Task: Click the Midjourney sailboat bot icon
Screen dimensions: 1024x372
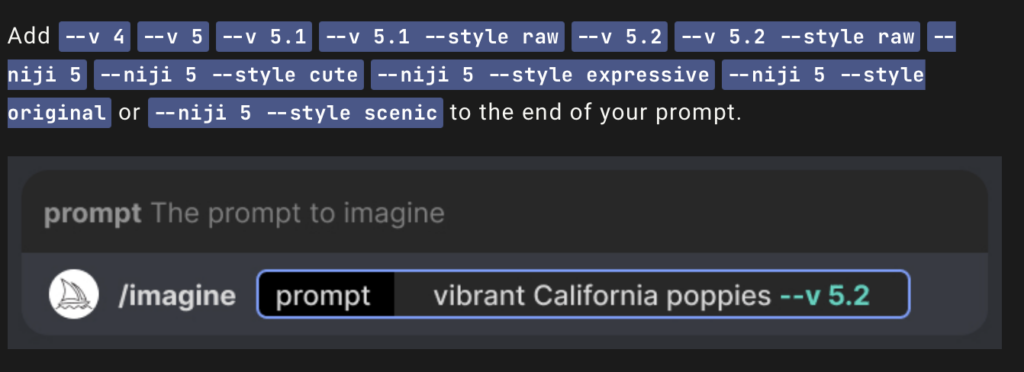Action: 74,294
